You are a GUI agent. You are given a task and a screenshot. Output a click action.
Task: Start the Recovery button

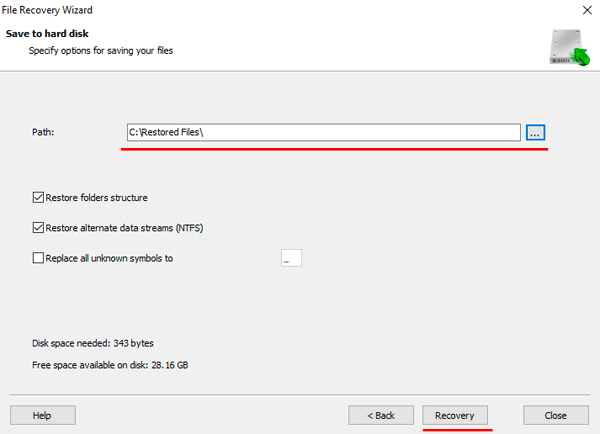[455, 415]
